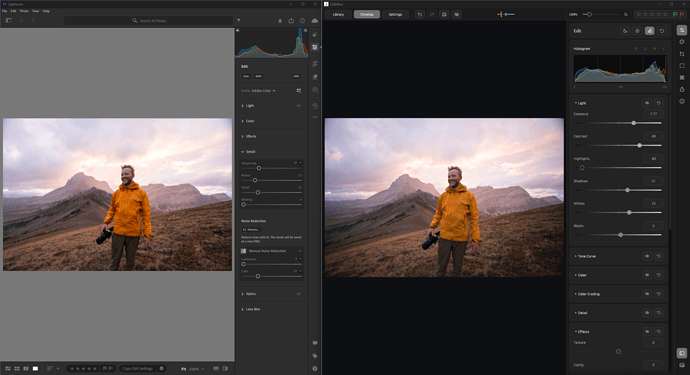Open the photo info icon in Lightroom sidebar
690x375 pixels.
[x=315, y=368]
